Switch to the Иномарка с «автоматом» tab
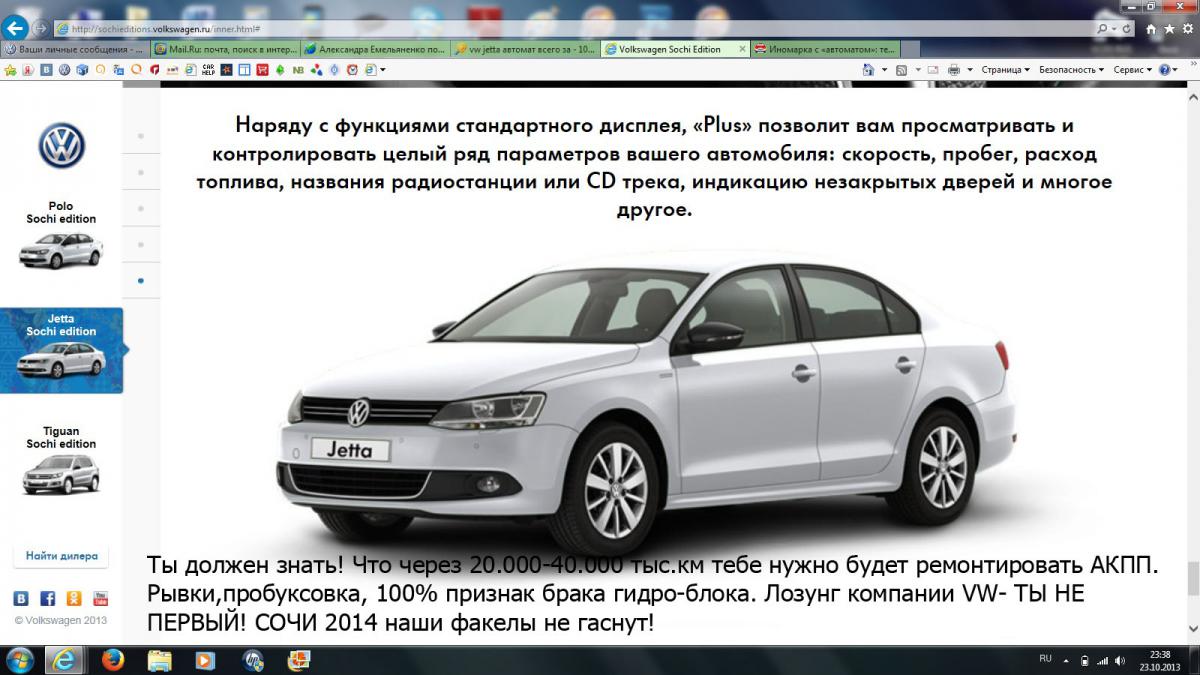1200x675 pixels. [826, 49]
